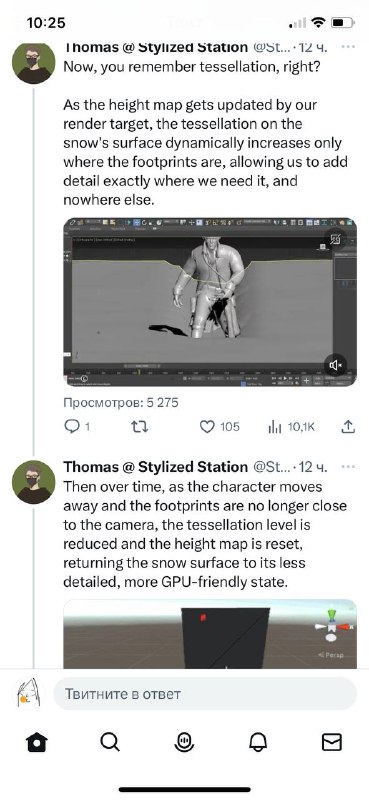Tap Thomas's avatar on first tweet
Screen dimensions: 369x800
pyautogui.click(x=33, y=63)
